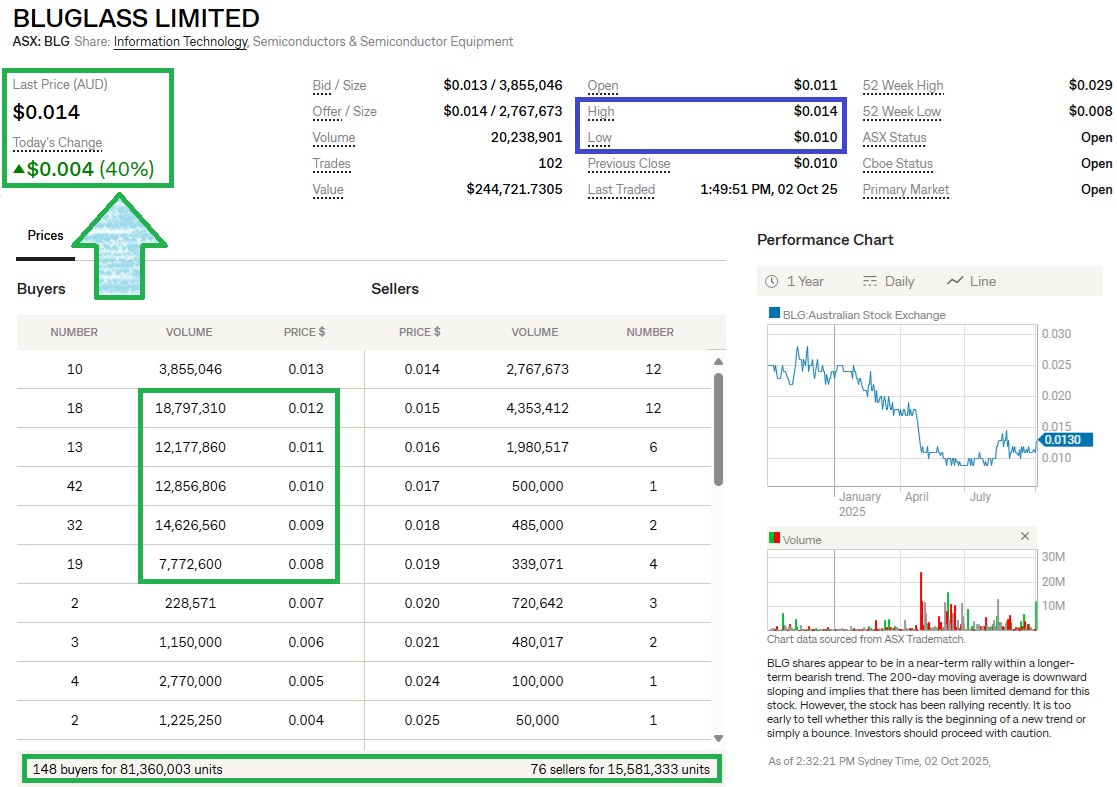The width and height of the screenshot is (1117, 787).
Task: Click the clock icon beside 1 Year
Action: tap(772, 281)
